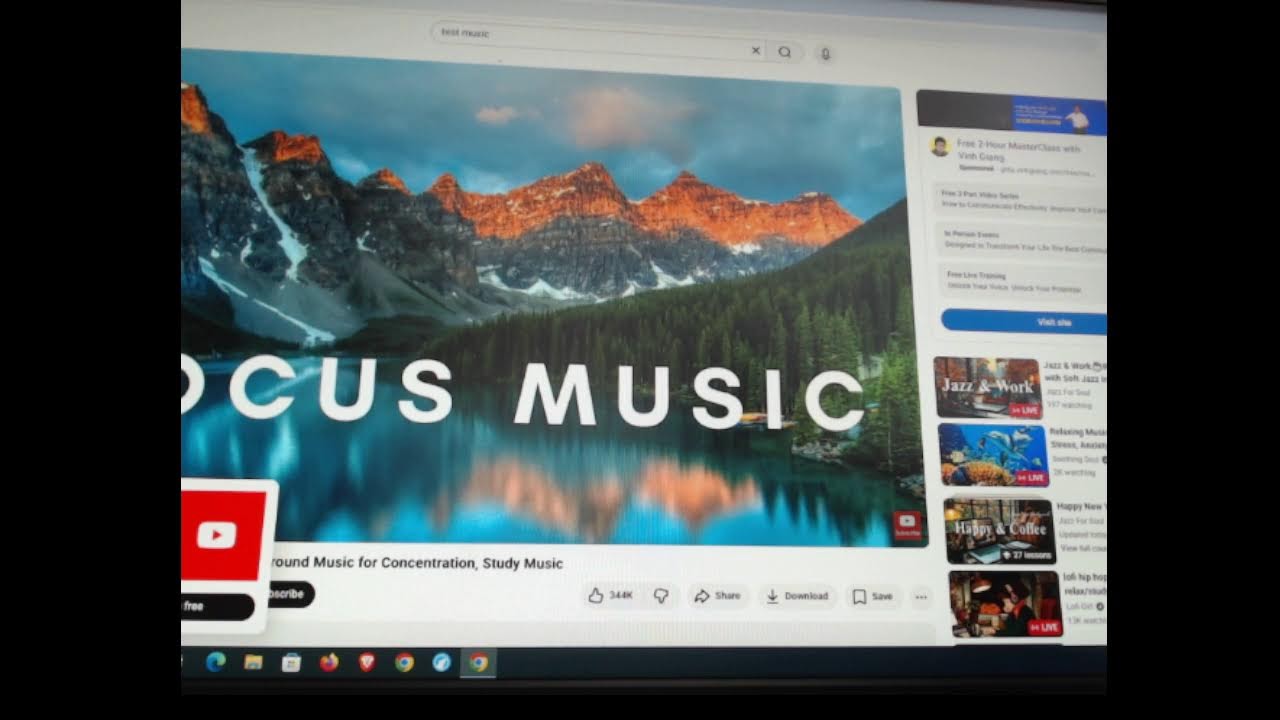1280x720 pixels.
Task: Open the blue round app icon after Chrome
Action: tap(441, 662)
